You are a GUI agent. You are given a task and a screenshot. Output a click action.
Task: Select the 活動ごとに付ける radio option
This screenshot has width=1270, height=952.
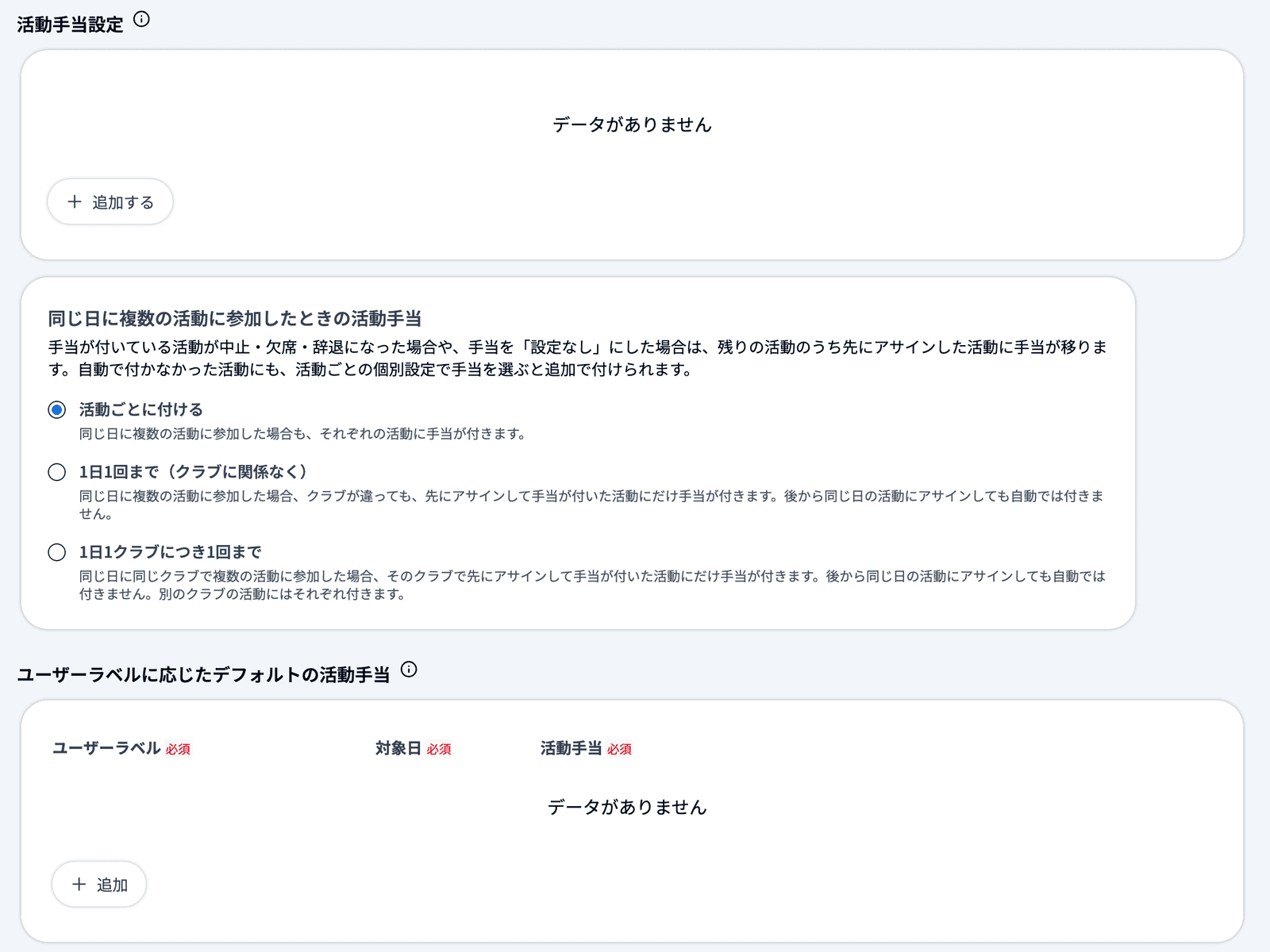(x=57, y=410)
